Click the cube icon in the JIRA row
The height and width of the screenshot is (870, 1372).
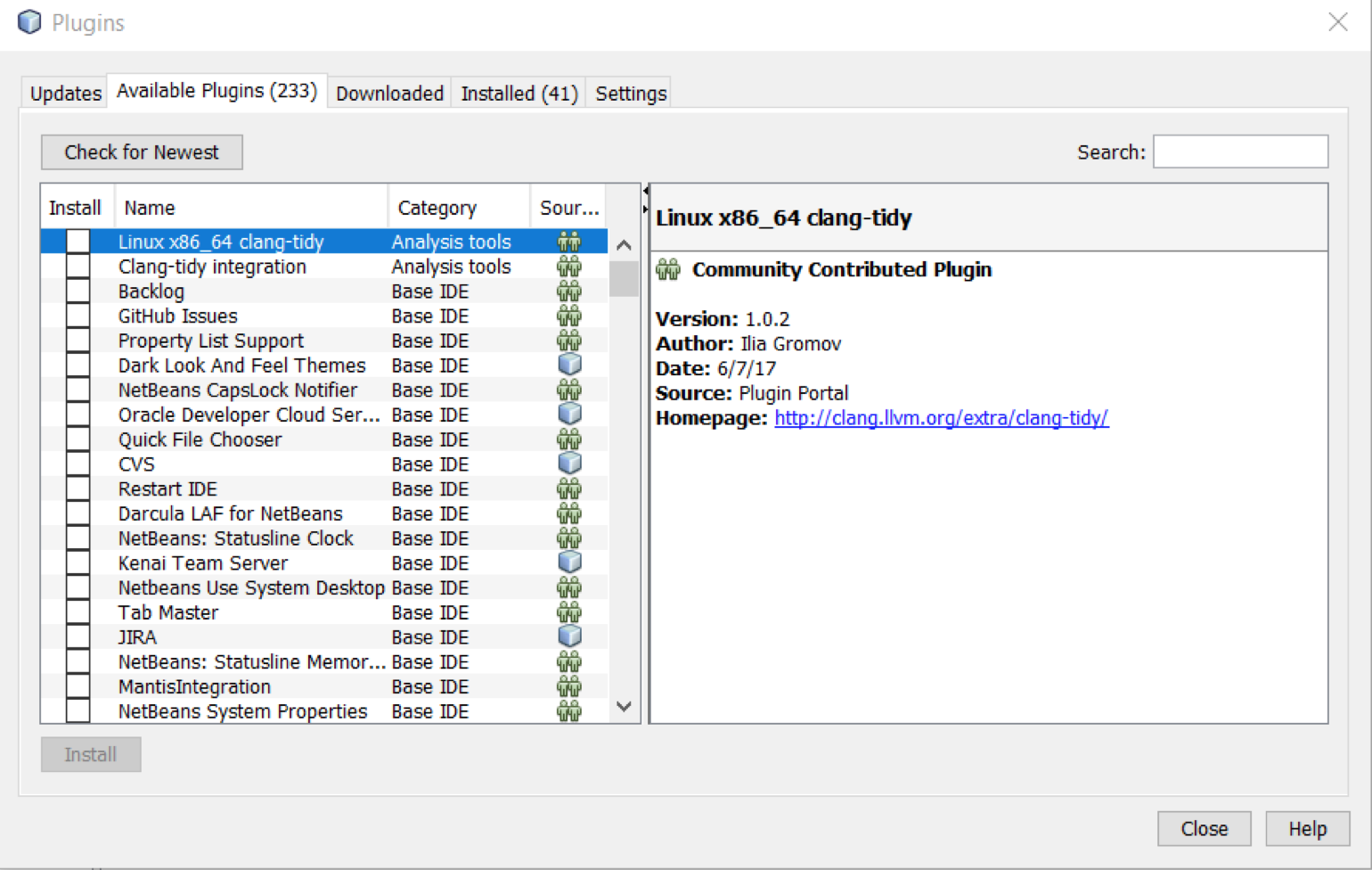569,637
